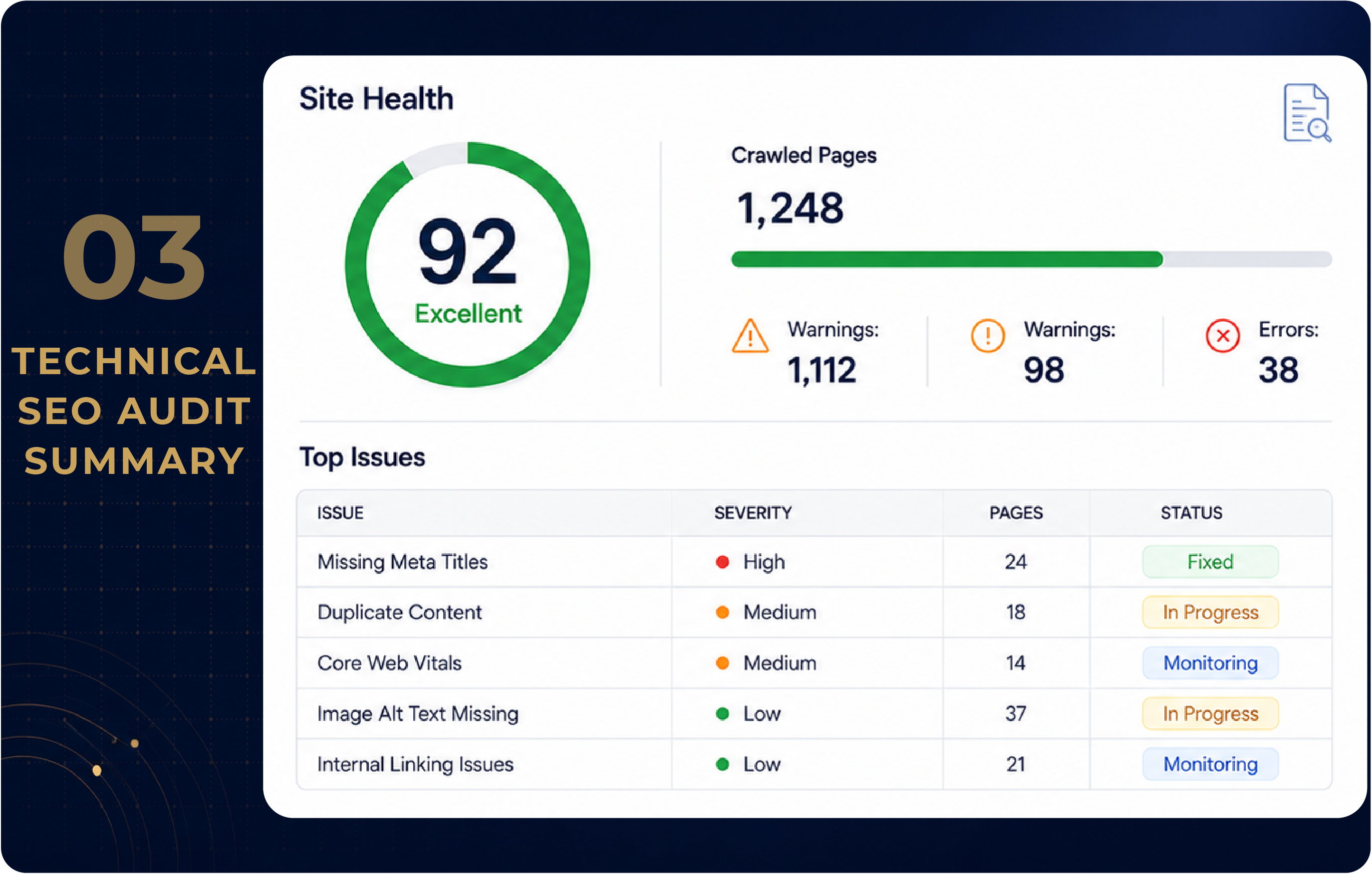1372x874 pixels.
Task: Click the orange dot in Core Web Vitals row
Action: 723,663
